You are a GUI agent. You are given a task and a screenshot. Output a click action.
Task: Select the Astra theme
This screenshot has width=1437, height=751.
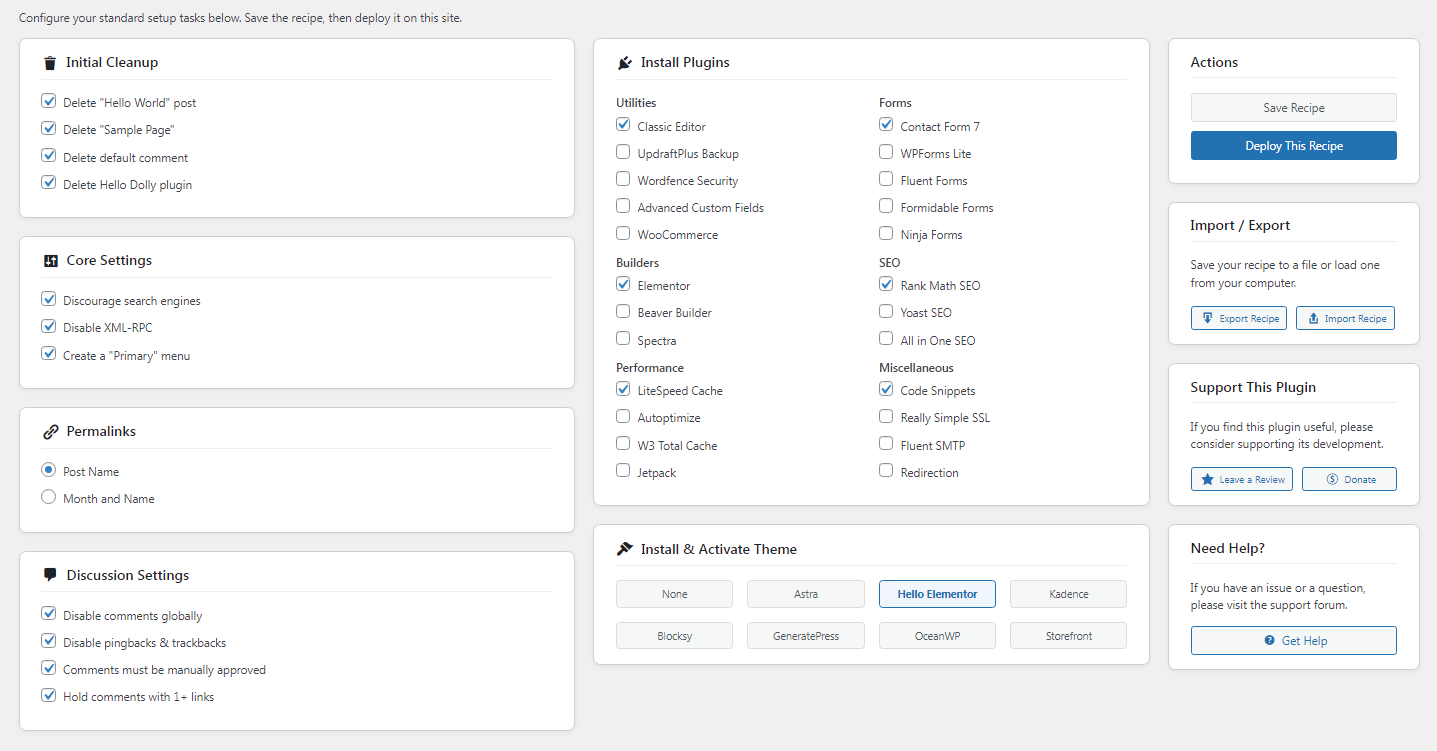(x=805, y=594)
